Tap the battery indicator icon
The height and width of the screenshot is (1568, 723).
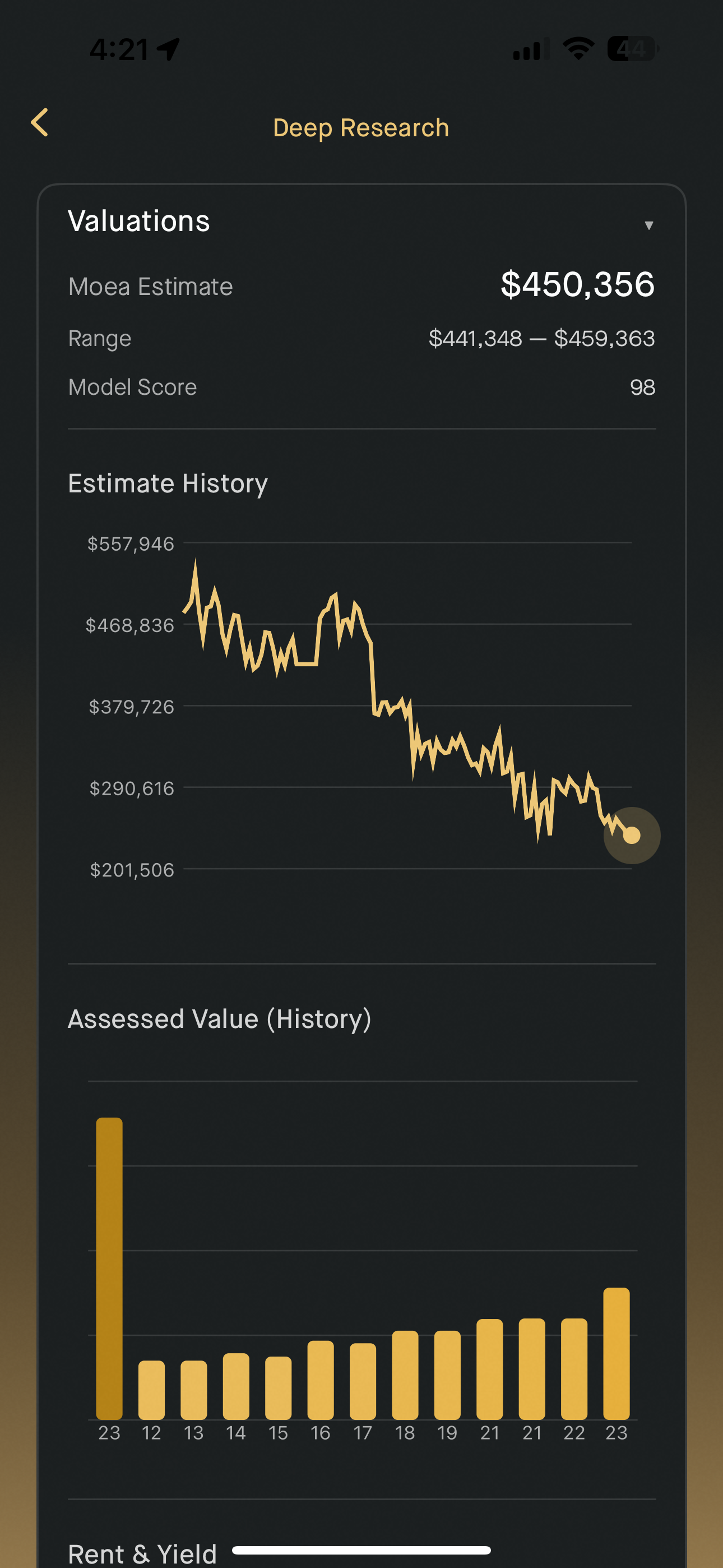pos(633,49)
